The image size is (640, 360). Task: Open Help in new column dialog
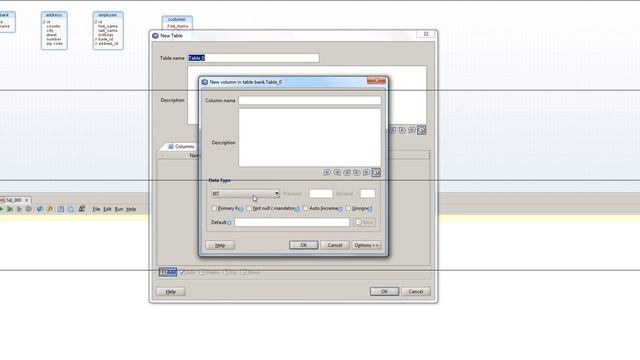pyautogui.click(x=220, y=245)
